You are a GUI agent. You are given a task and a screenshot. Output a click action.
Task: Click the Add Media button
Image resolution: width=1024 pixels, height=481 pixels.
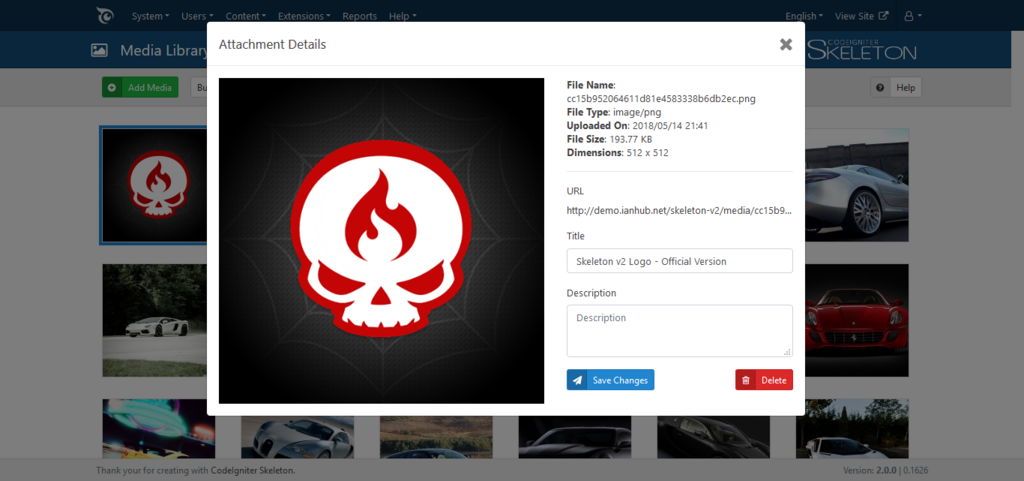(140, 87)
